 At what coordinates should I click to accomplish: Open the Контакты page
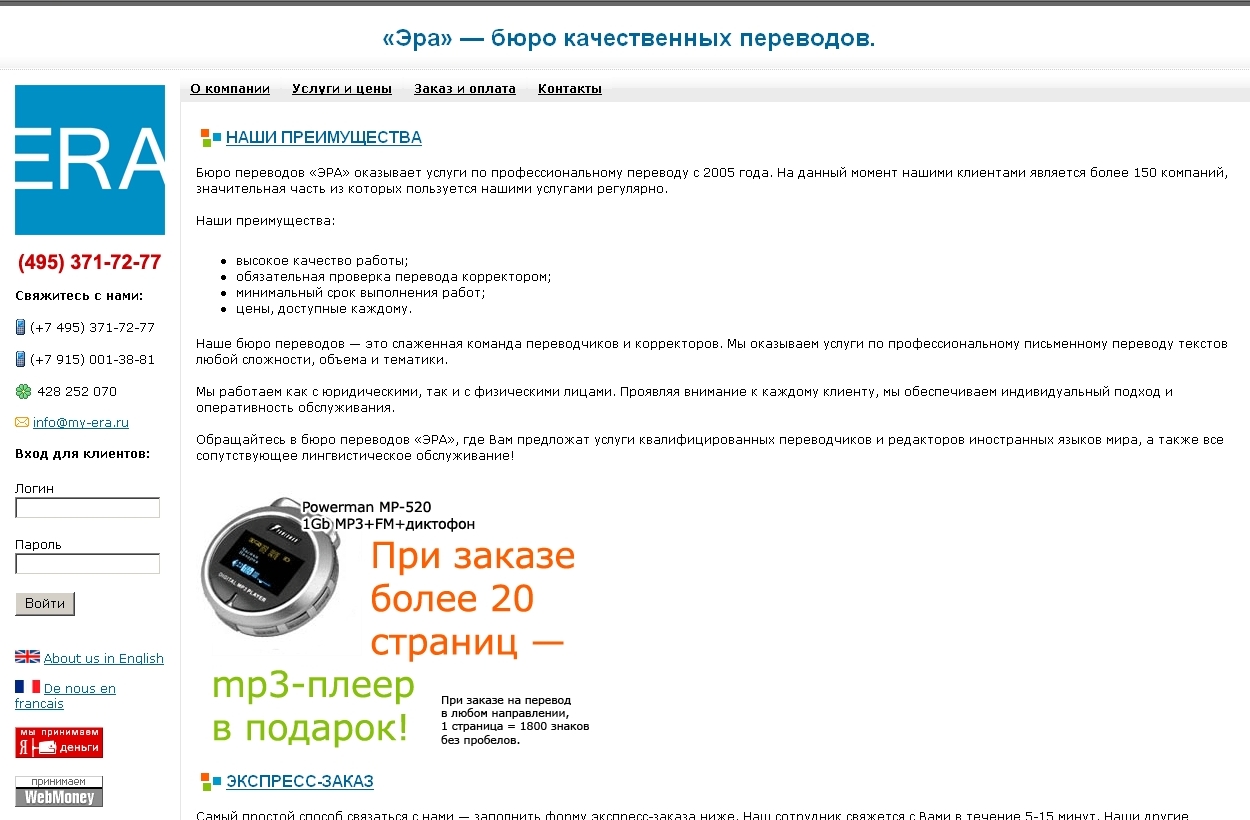coord(569,88)
